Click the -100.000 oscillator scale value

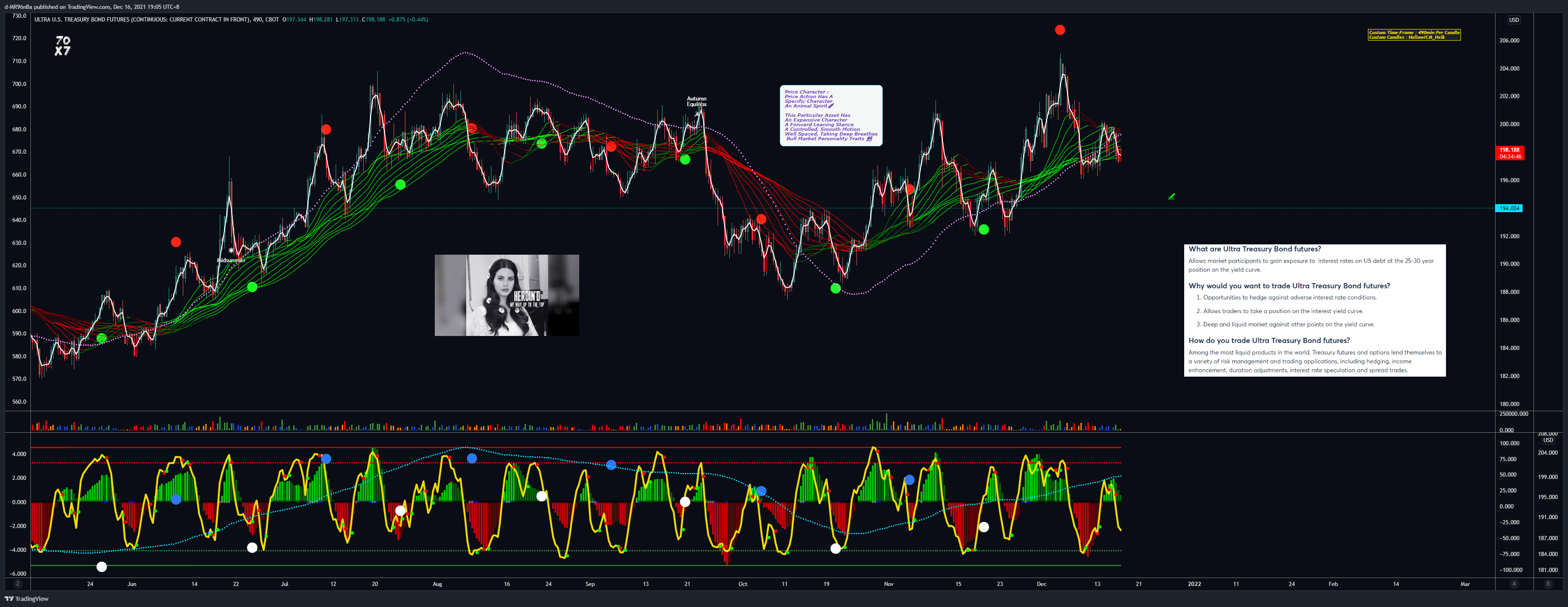[x=1511, y=571]
